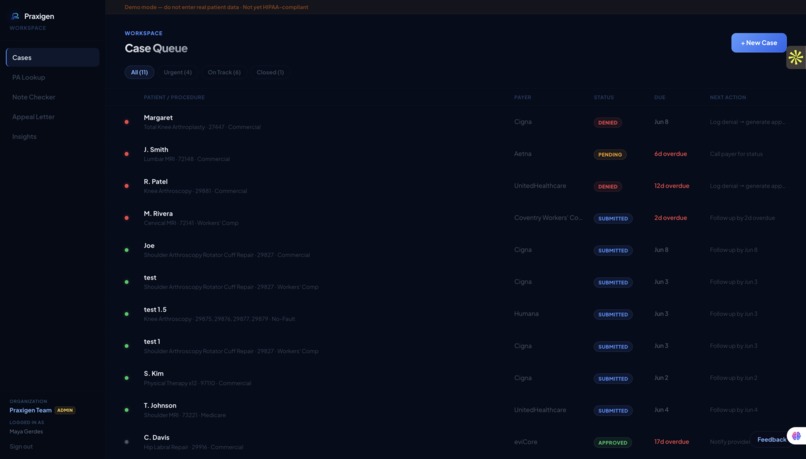The width and height of the screenshot is (806, 459).
Task: Open the T. Johnson case
Action: coord(455,410)
